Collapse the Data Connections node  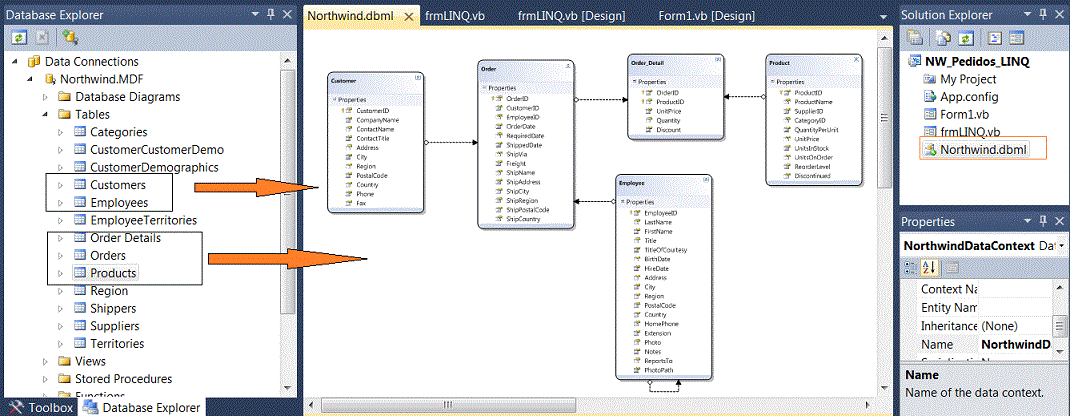point(16,61)
